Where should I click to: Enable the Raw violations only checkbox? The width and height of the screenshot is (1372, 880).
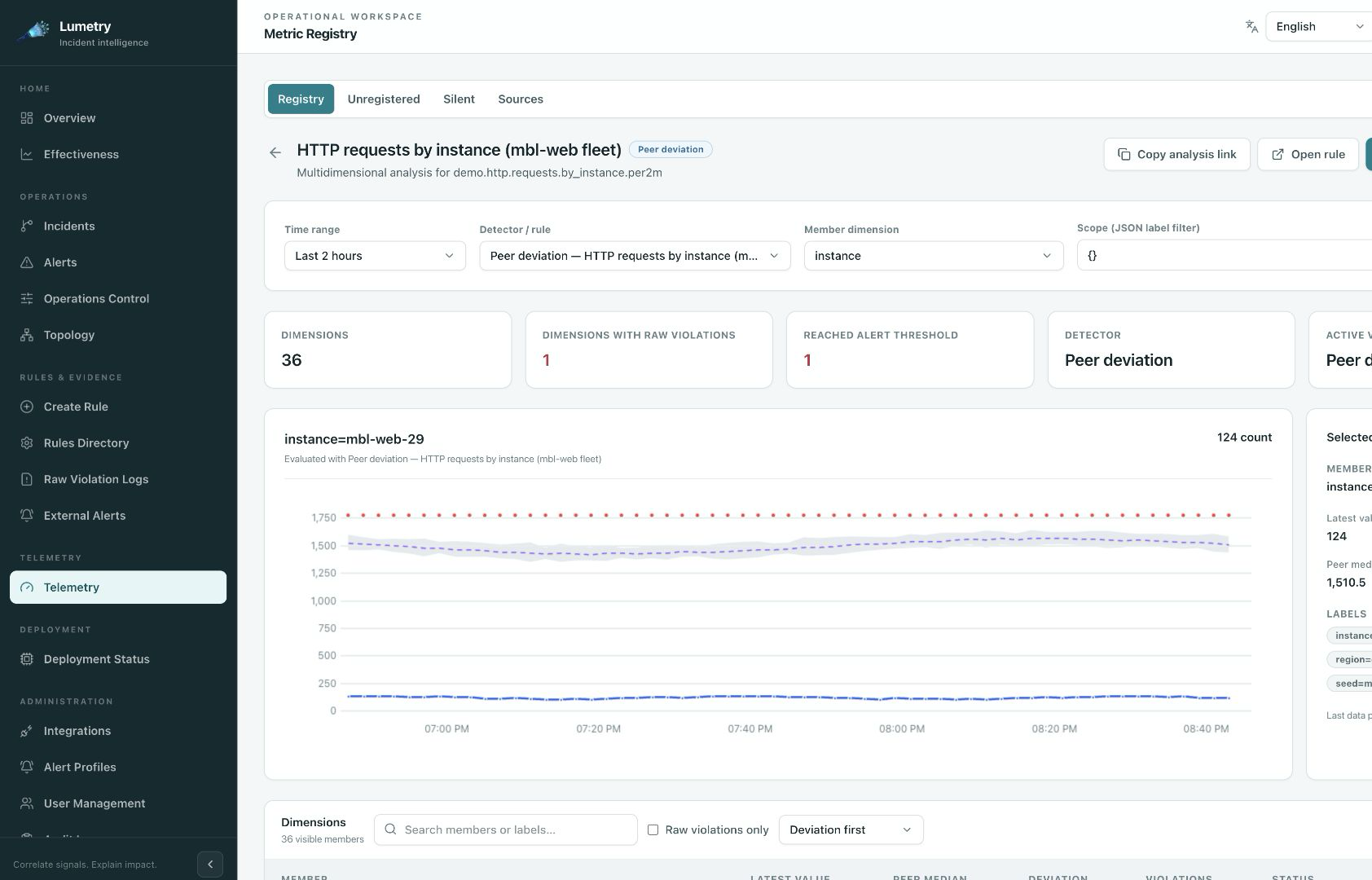(653, 829)
